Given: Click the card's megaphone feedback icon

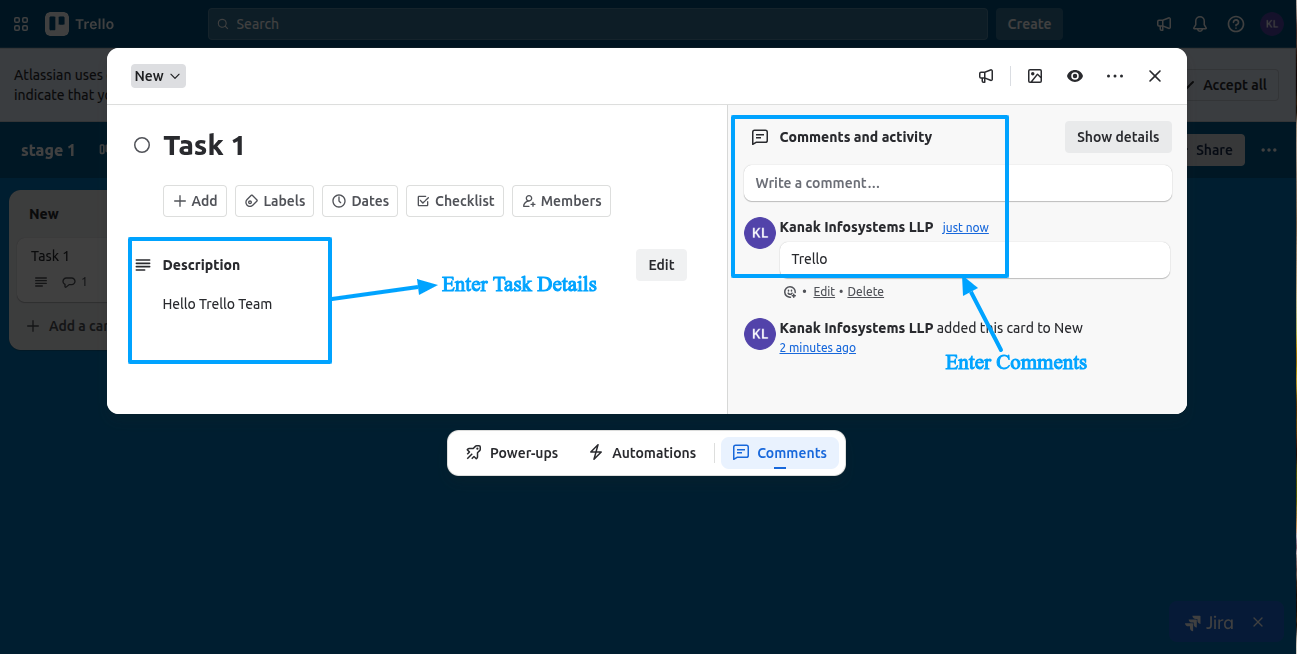Looking at the screenshot, I should point(986,76).
